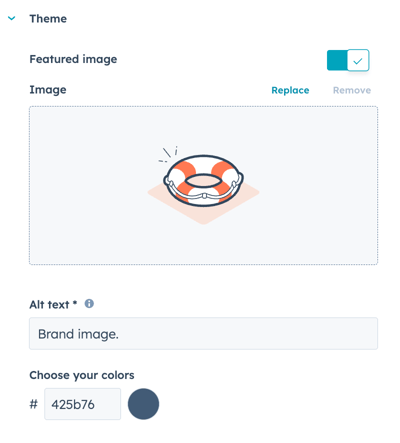Click the 'Brand image.' text in the field
The image size is (400, 443).
(x=78, y=334)
